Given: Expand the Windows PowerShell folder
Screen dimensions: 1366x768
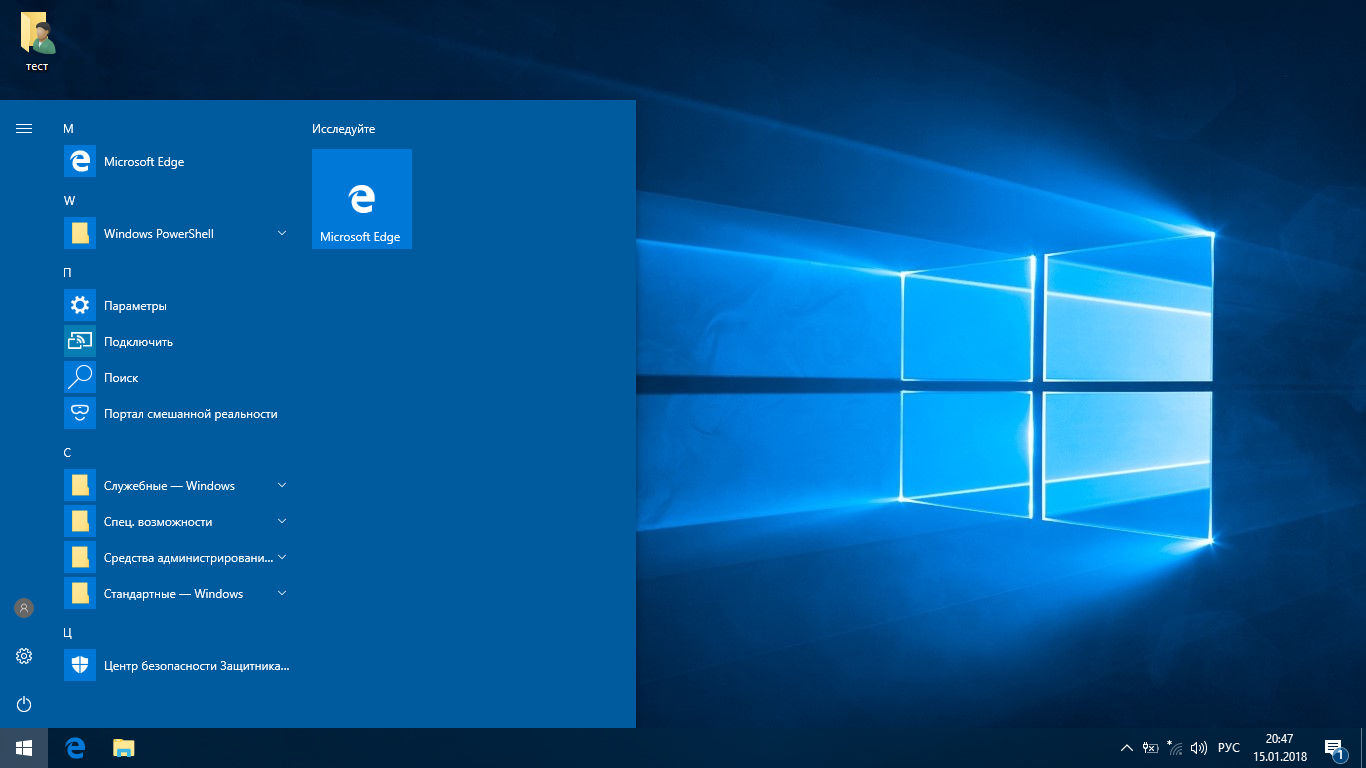Looking at the screenshot, I should click(176, 234).
